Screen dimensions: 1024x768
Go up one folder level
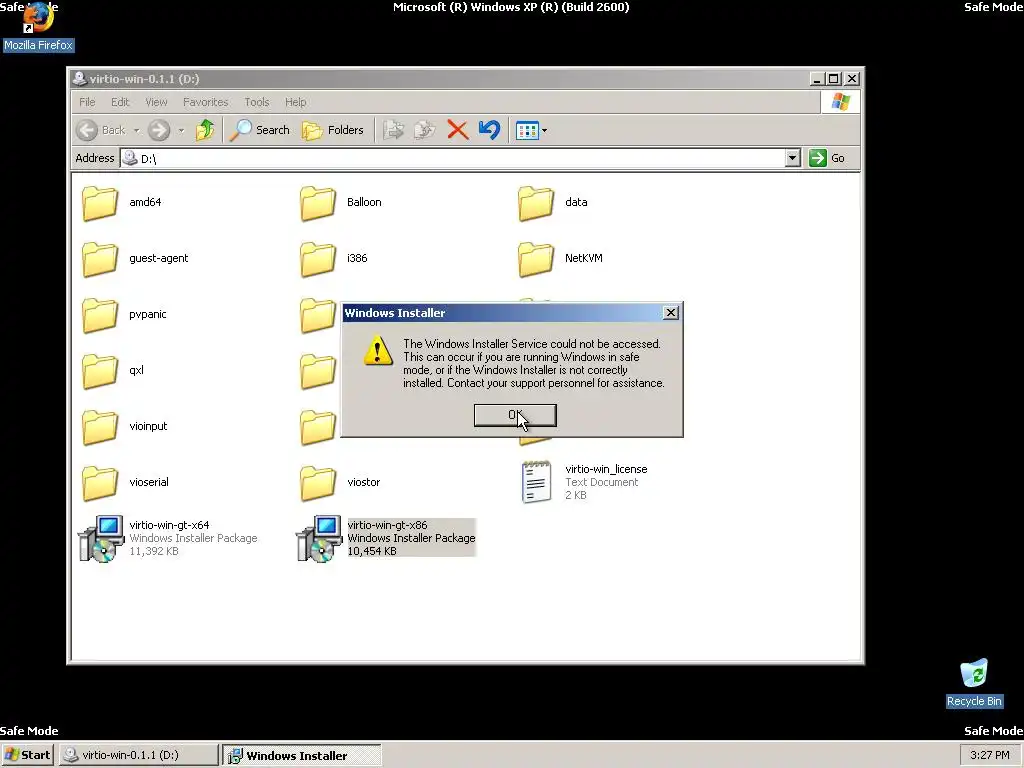[x=204, y=130]
